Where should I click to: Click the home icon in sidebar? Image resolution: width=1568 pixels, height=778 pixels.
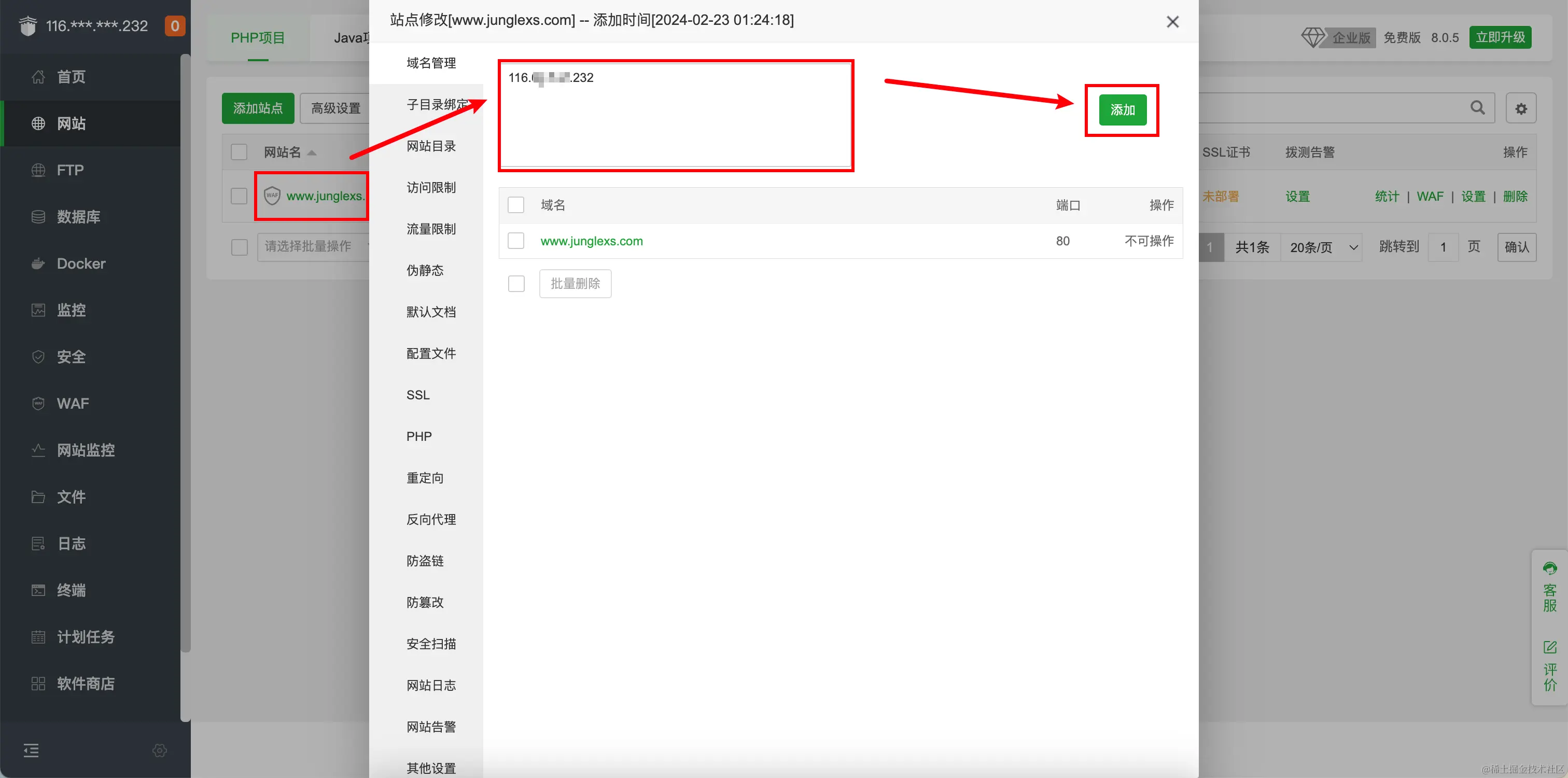[38, 77]
